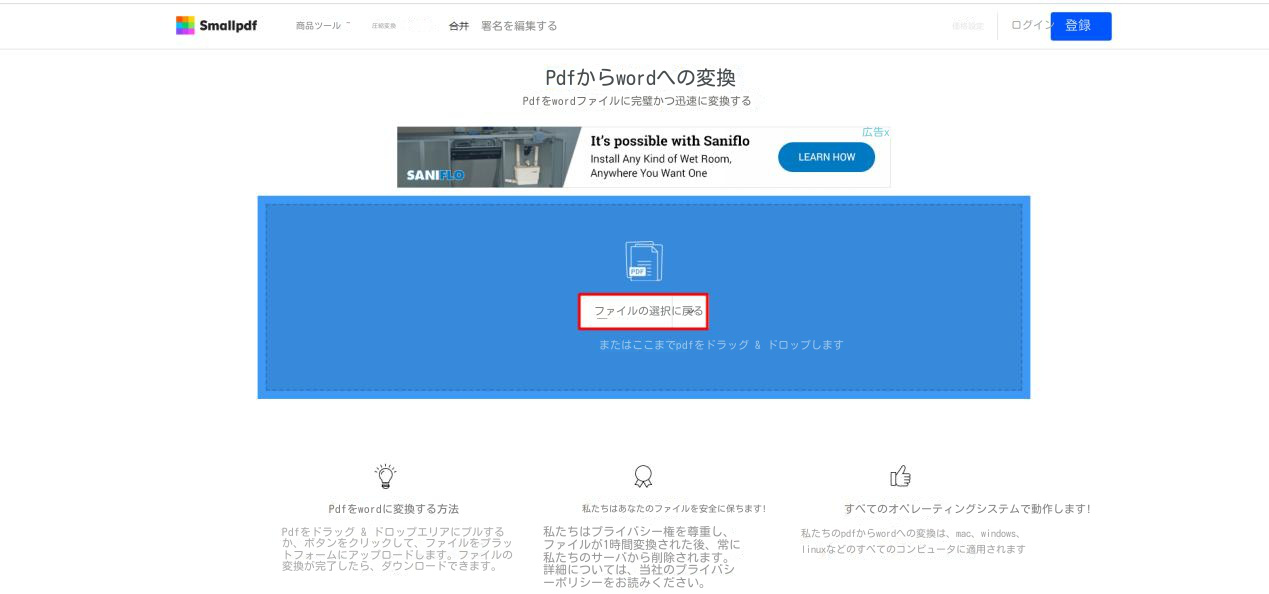Click the PDF document icon in drop zone
1269x594 pixels.
click(x=643, y=261)
